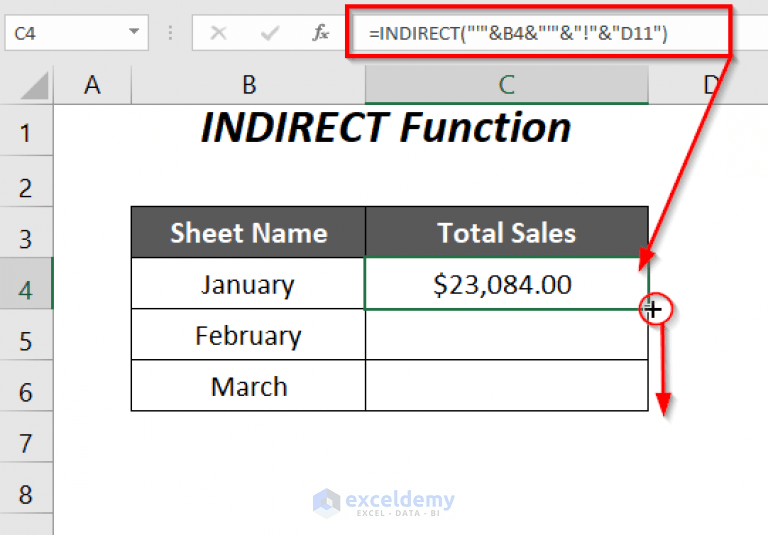
Task: Select row 2 header
Action: click(x=26, y=182)
